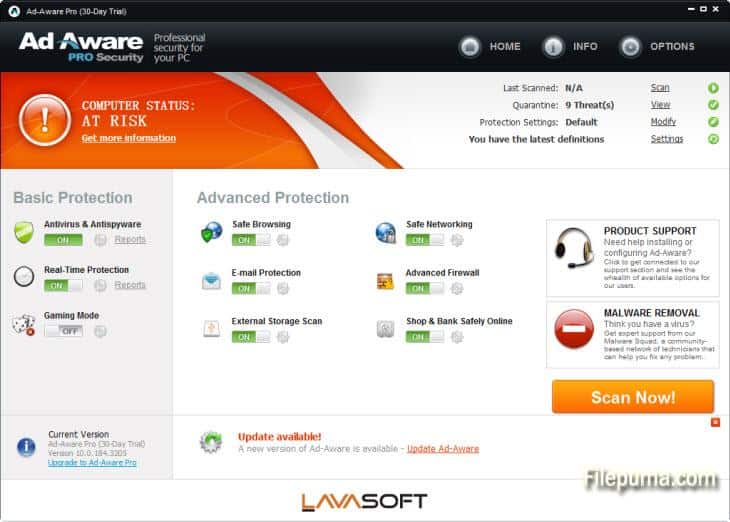730x522 pixels.
Task: Toggle E-mail Protection switch
Action: tap(251, 288)
